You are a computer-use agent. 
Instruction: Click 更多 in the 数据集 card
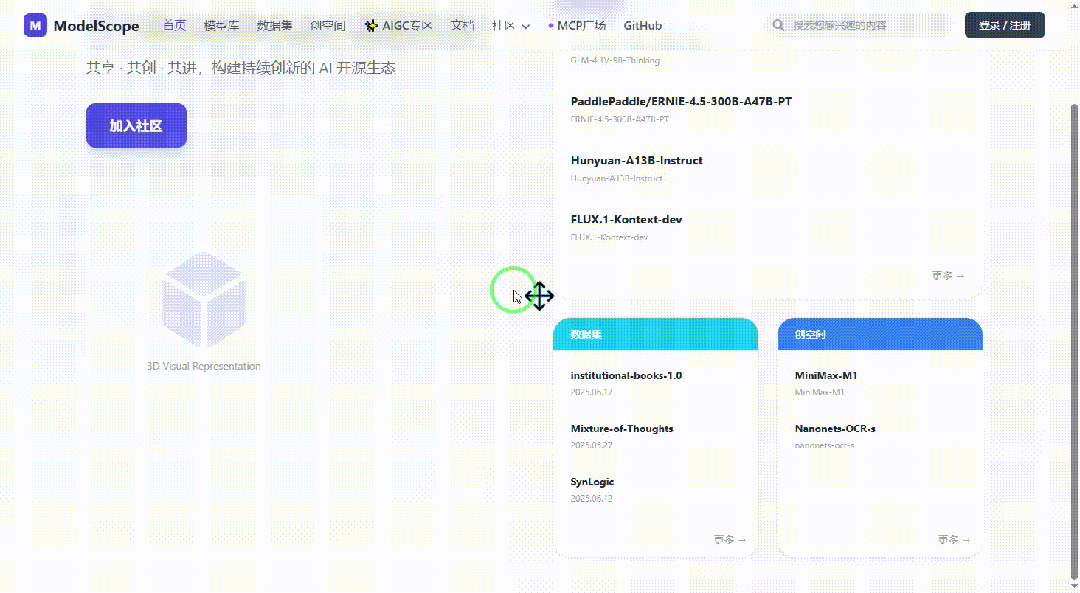click(729, 539)
